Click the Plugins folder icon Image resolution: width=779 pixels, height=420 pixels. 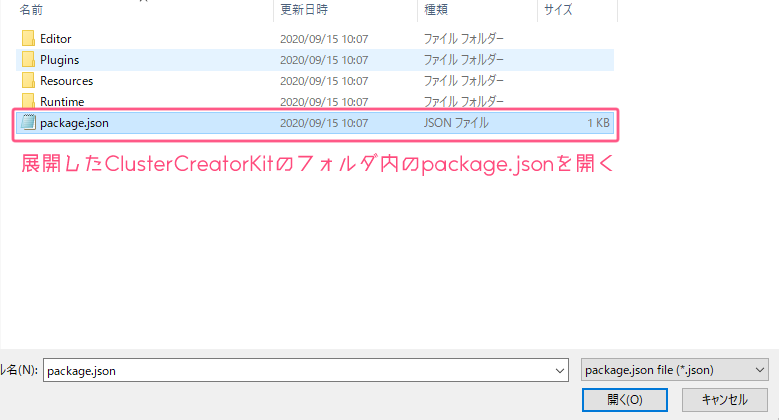pyautogui.click(x=28, y=60)
